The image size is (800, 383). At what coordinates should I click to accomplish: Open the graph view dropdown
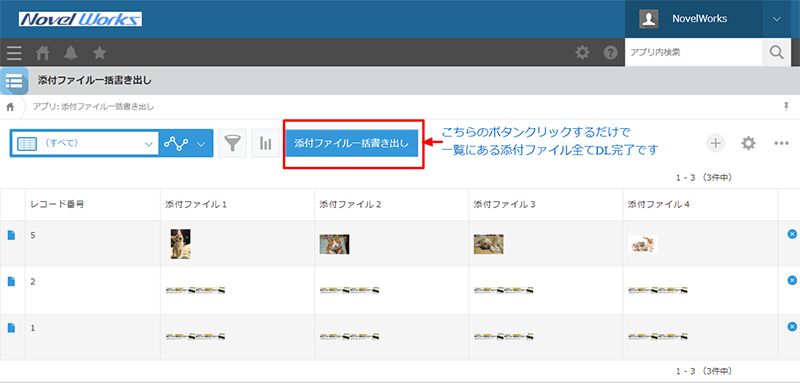pyautogui.click(x=186, y=143)
